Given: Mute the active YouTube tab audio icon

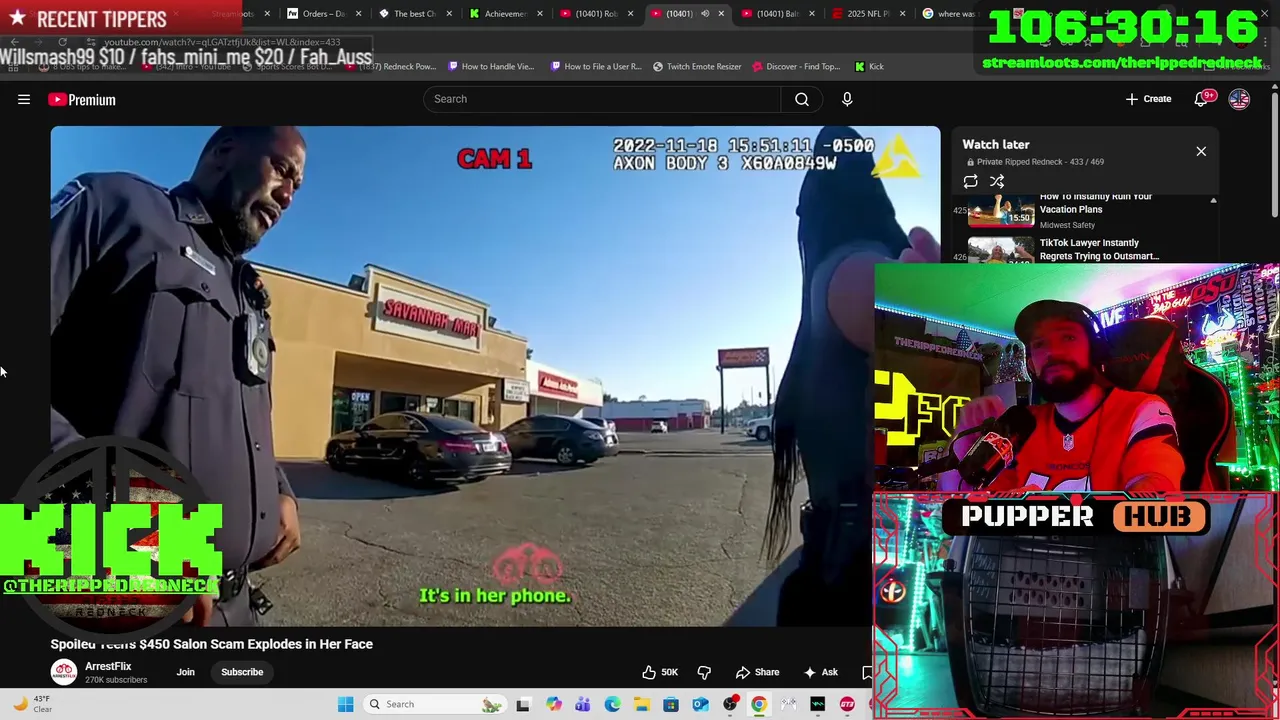Looking at the screenshot, I should click(x=705, y=14).
